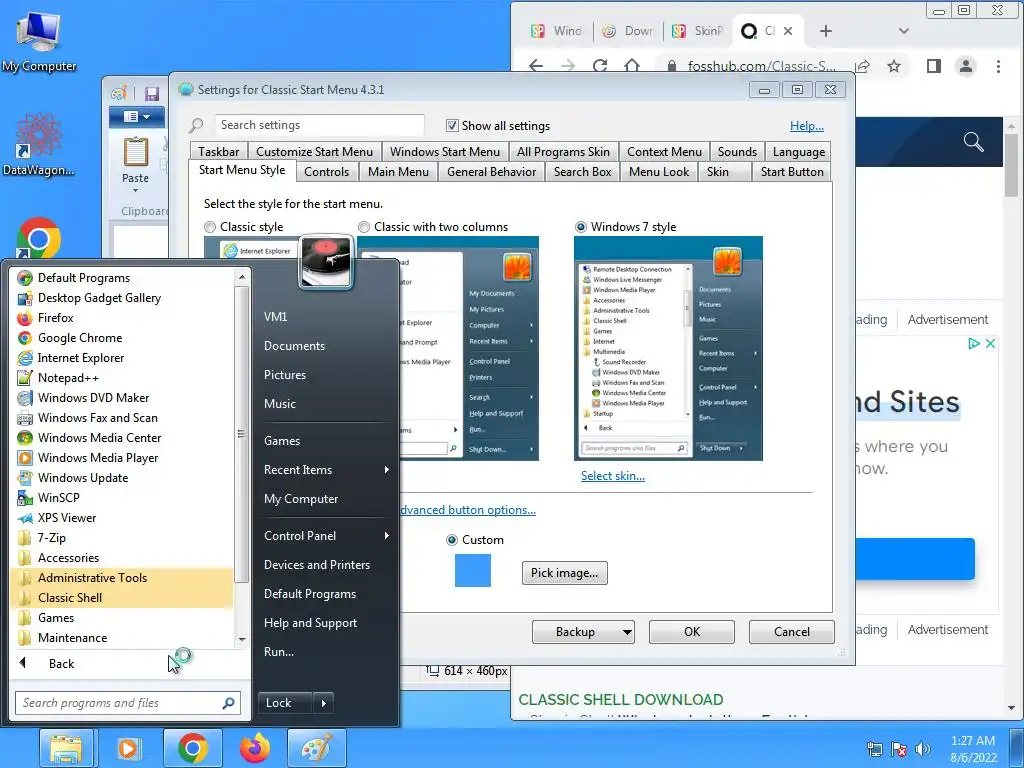Click the start menu user picture

[x=327, y=261]
